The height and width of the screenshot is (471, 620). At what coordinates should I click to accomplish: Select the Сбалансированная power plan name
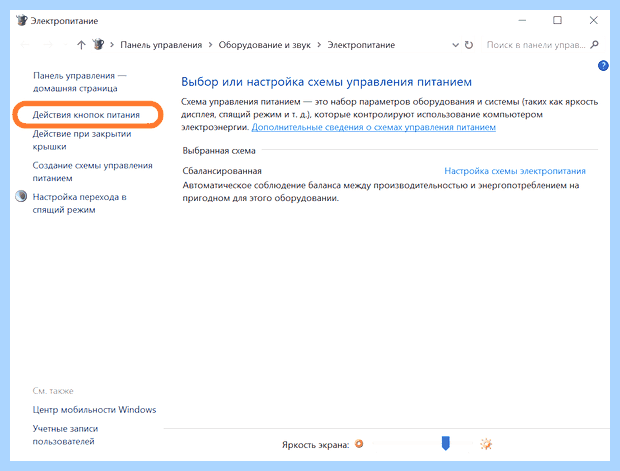point(222,171)
